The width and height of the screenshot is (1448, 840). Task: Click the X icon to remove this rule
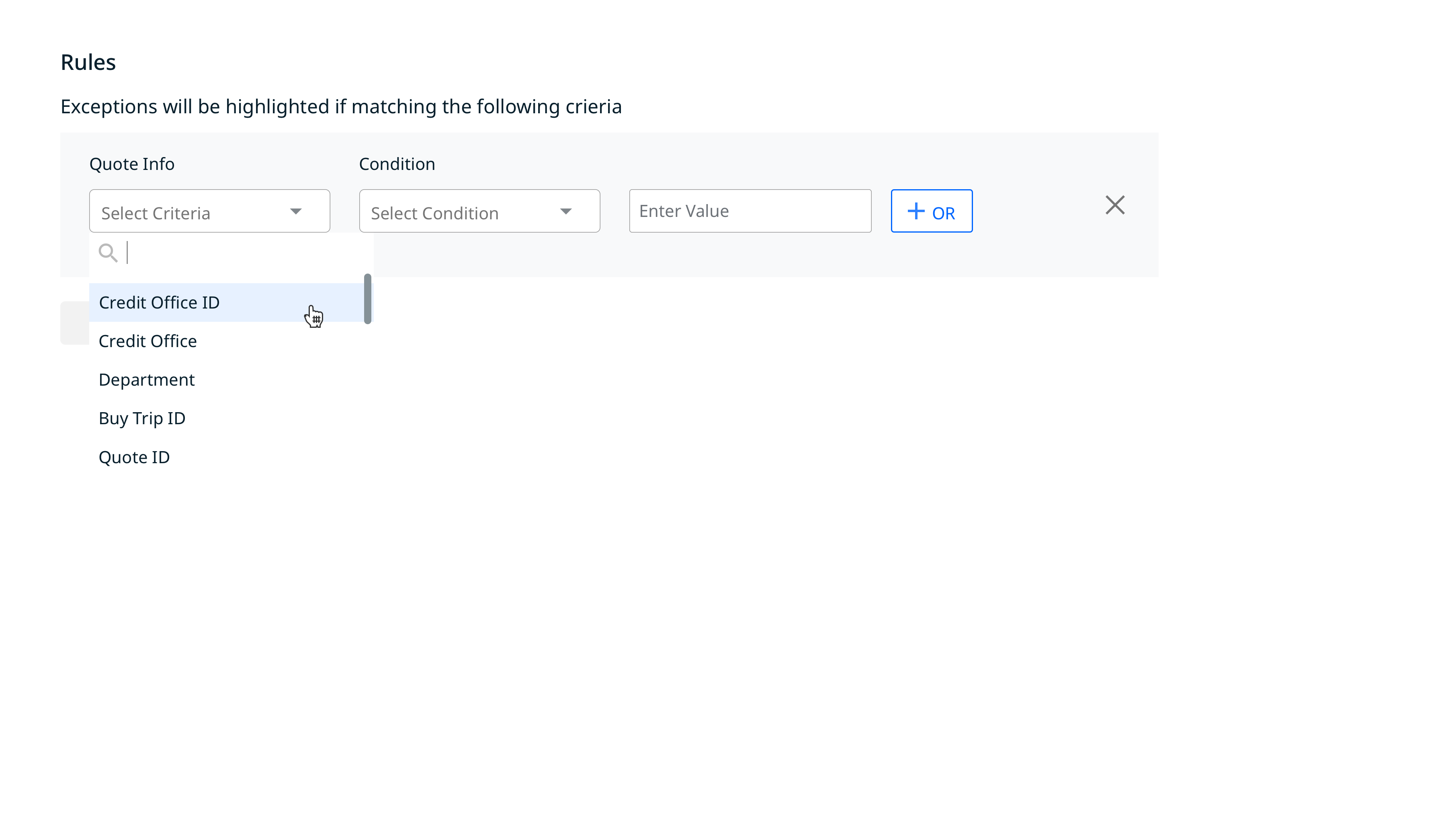[x=1115, y=204]
